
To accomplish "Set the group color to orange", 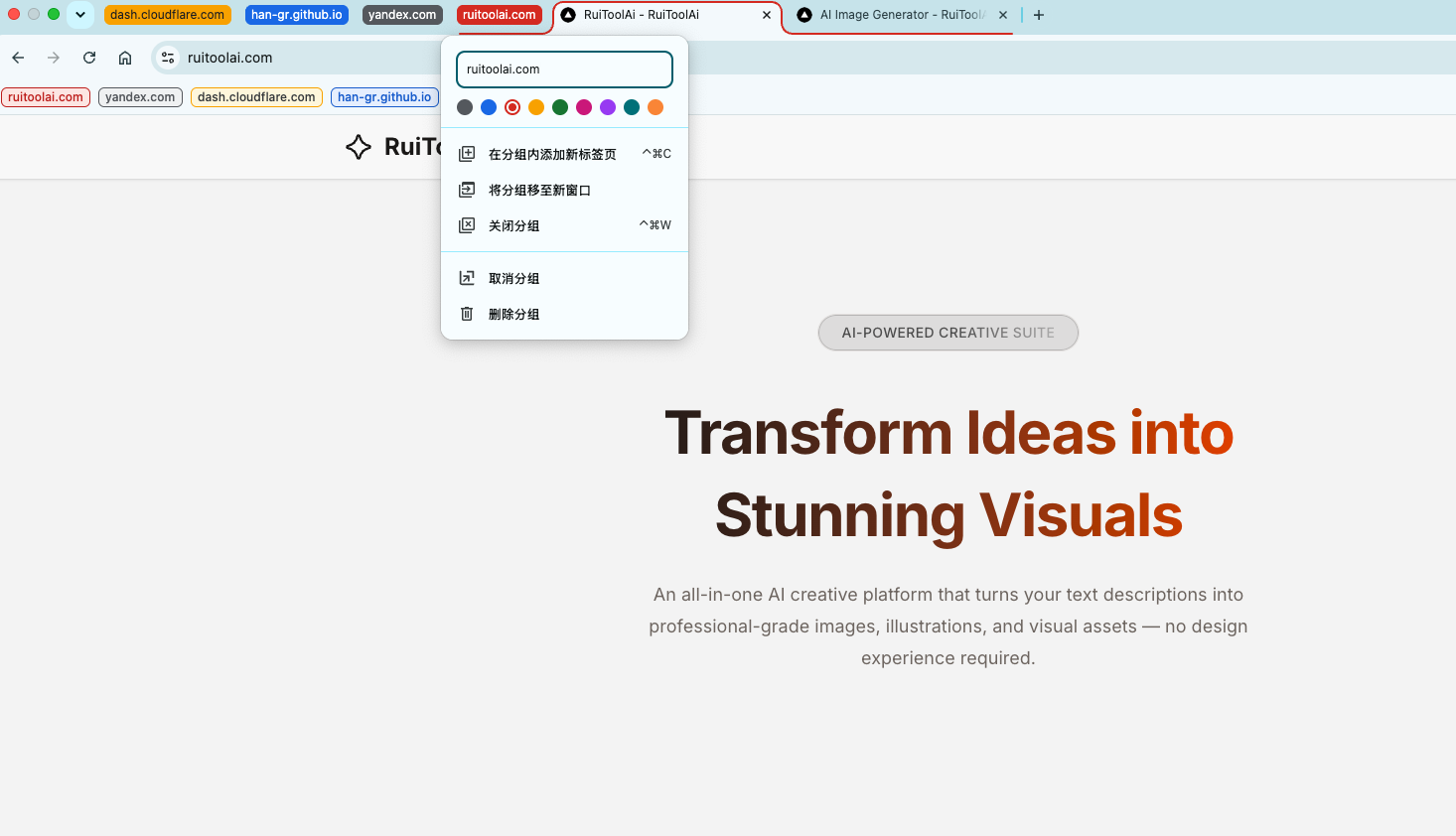I will [x=655, y=107].
